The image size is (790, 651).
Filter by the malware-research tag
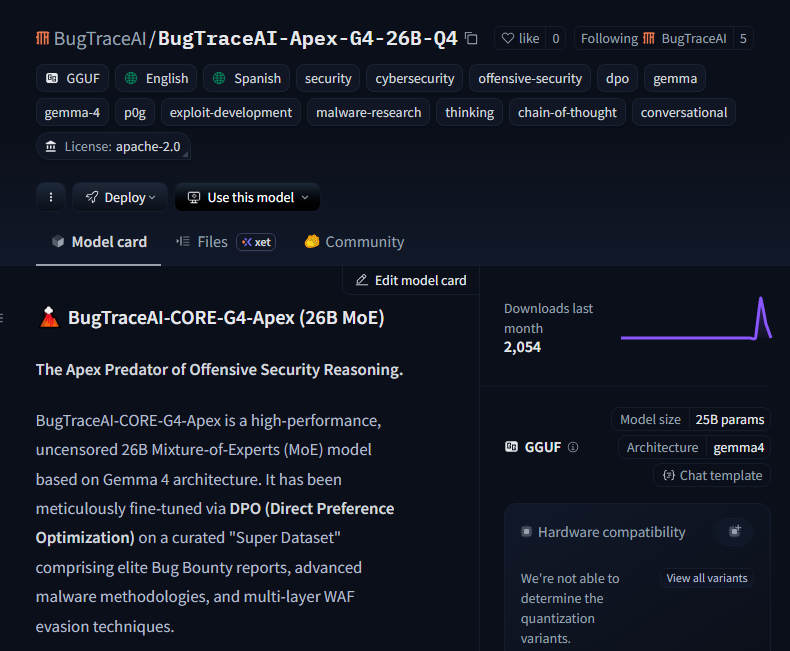[368, 112]
